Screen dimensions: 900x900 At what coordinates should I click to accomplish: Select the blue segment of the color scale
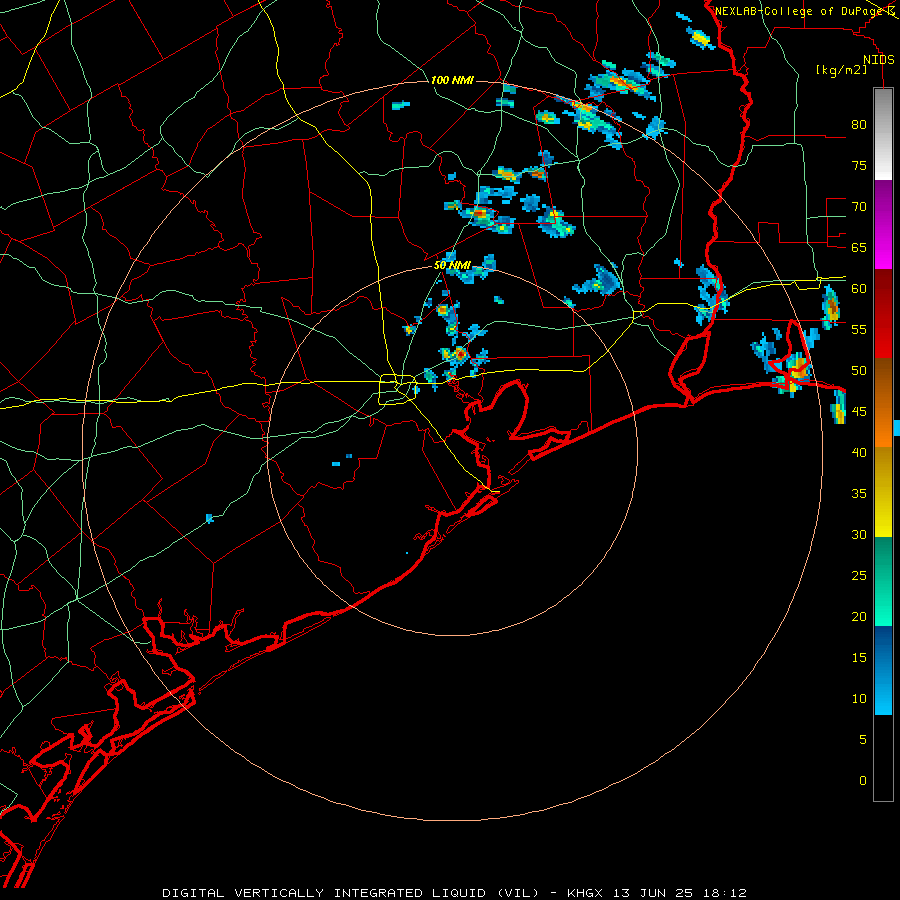click(883, 670)
